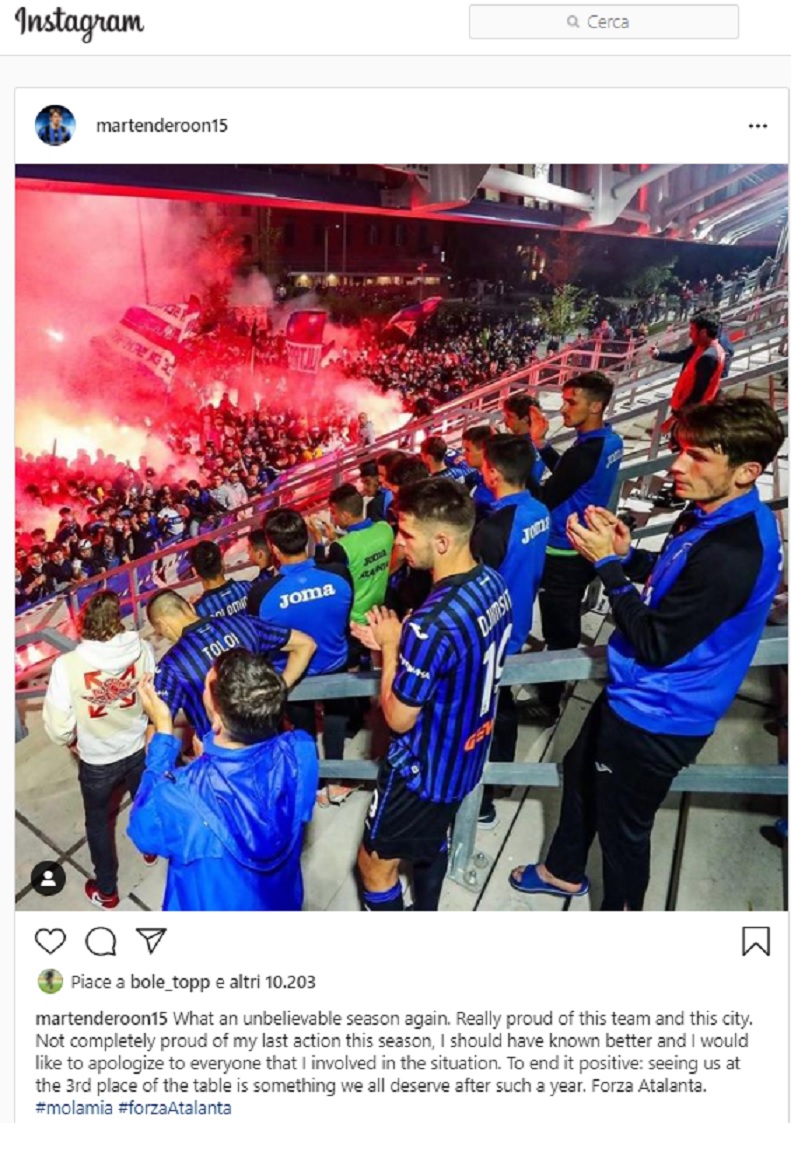Screen dimensions: 792x1169
Task: Click the Cerca search field
Action: [x=603, y=22]
